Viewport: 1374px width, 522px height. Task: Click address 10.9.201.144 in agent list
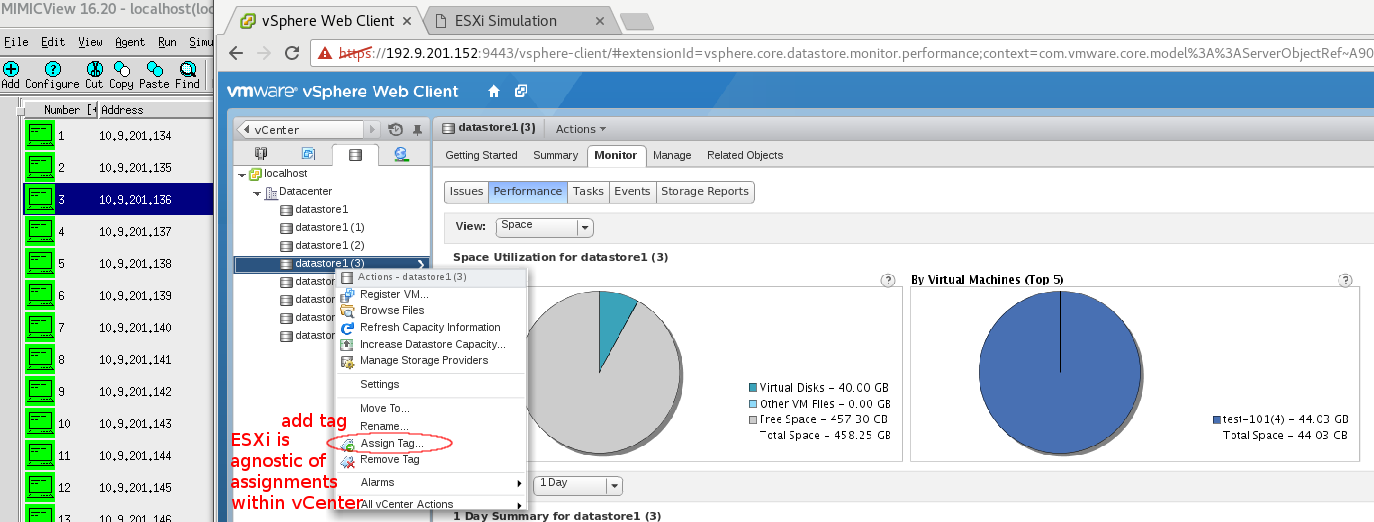[135, 456]
